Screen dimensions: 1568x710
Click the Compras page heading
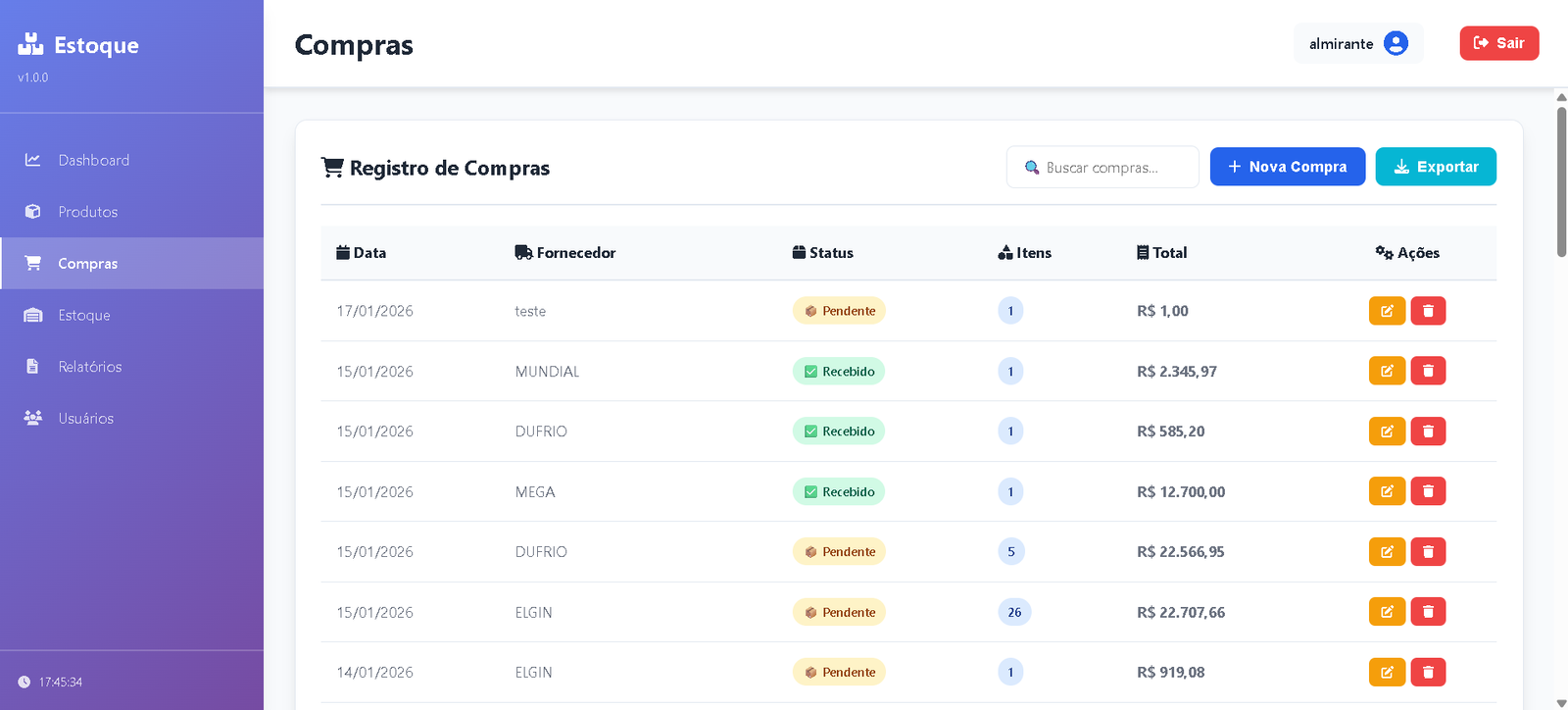tap(354, 45)
